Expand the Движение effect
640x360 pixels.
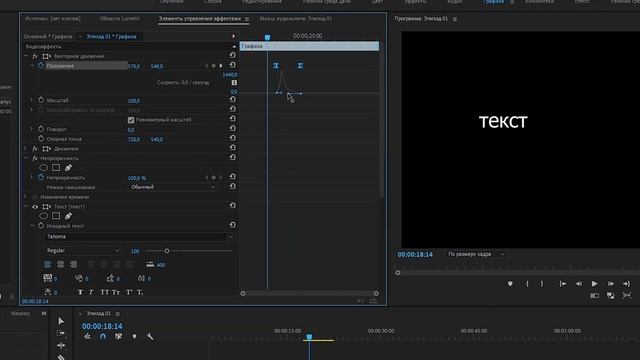pyautogui.click(x=26, y=149)
